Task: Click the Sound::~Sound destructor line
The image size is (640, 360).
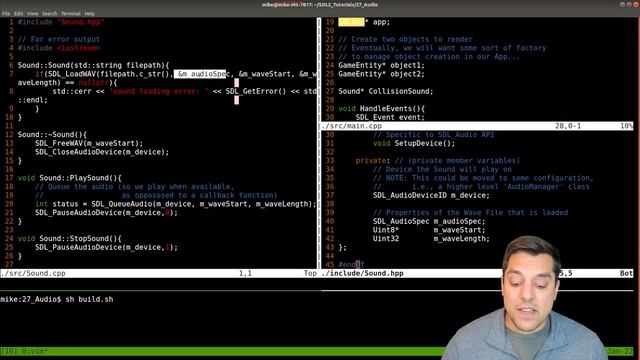Action: 52,135
